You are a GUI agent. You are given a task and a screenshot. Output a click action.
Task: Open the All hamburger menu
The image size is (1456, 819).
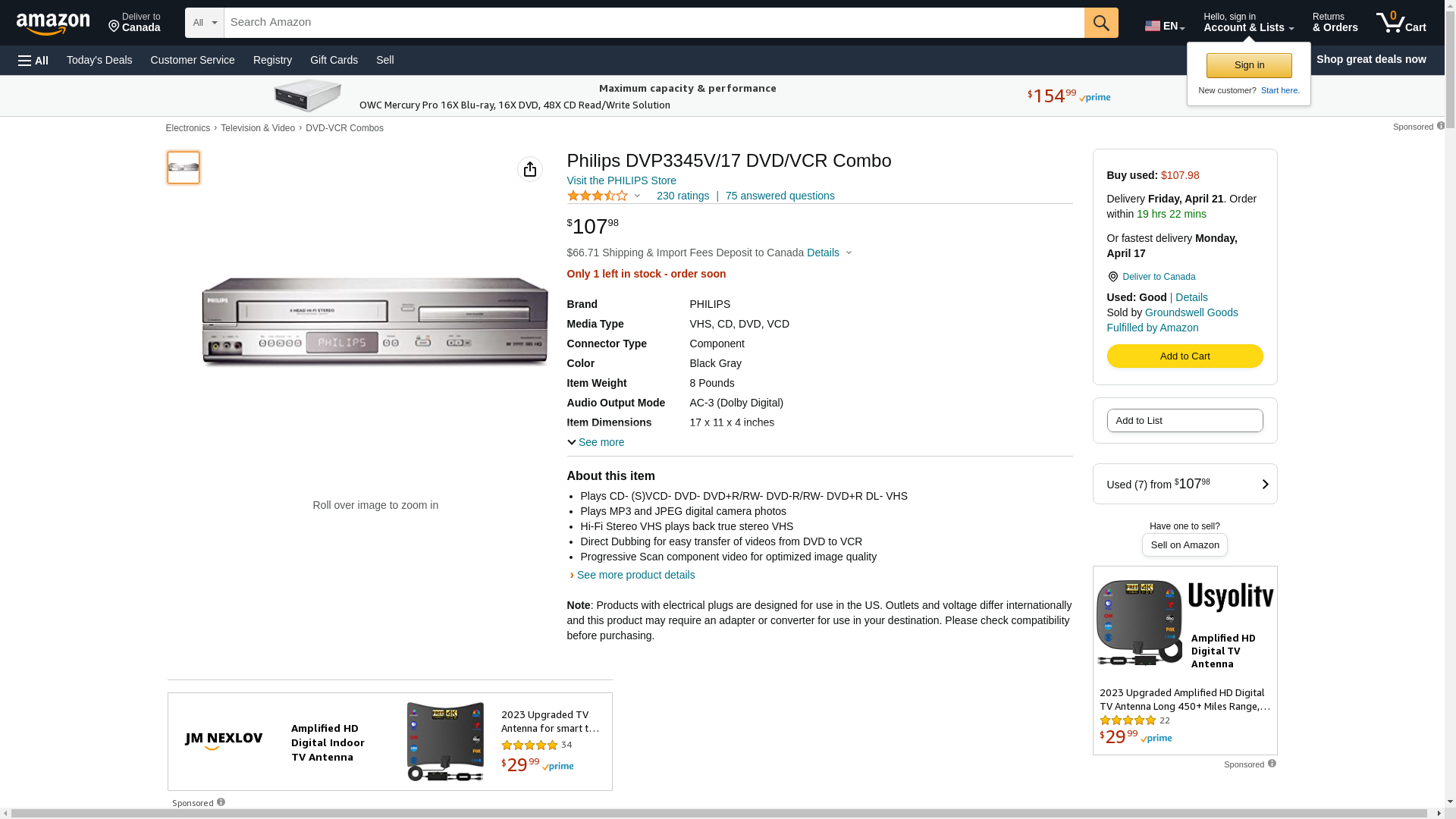[x=33, y=60]
